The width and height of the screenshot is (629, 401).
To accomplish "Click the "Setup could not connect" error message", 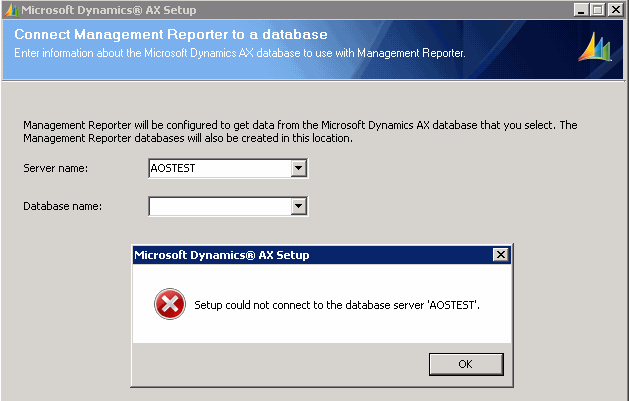I will [337, 304].
